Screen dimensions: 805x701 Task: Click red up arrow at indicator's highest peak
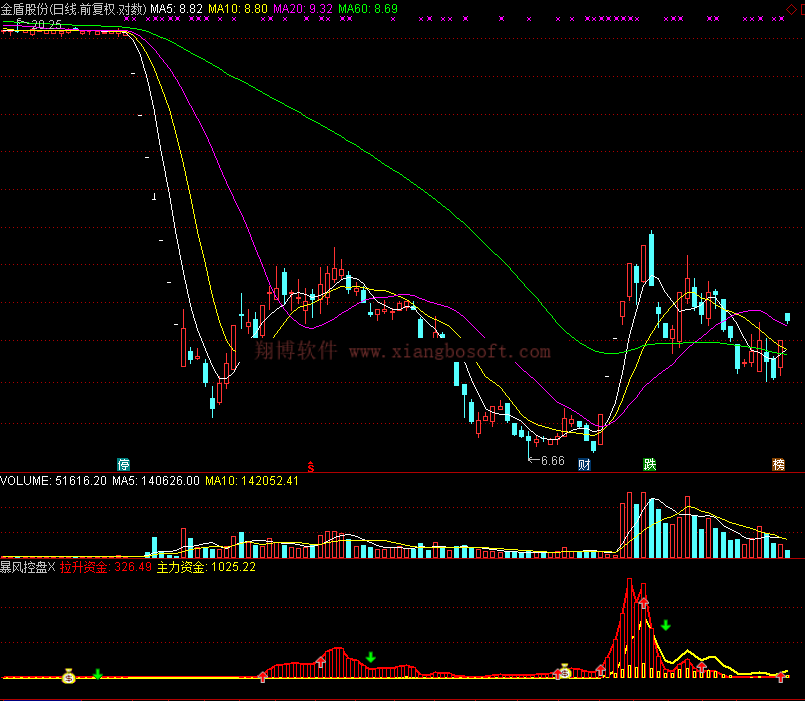tap(644, 602)
